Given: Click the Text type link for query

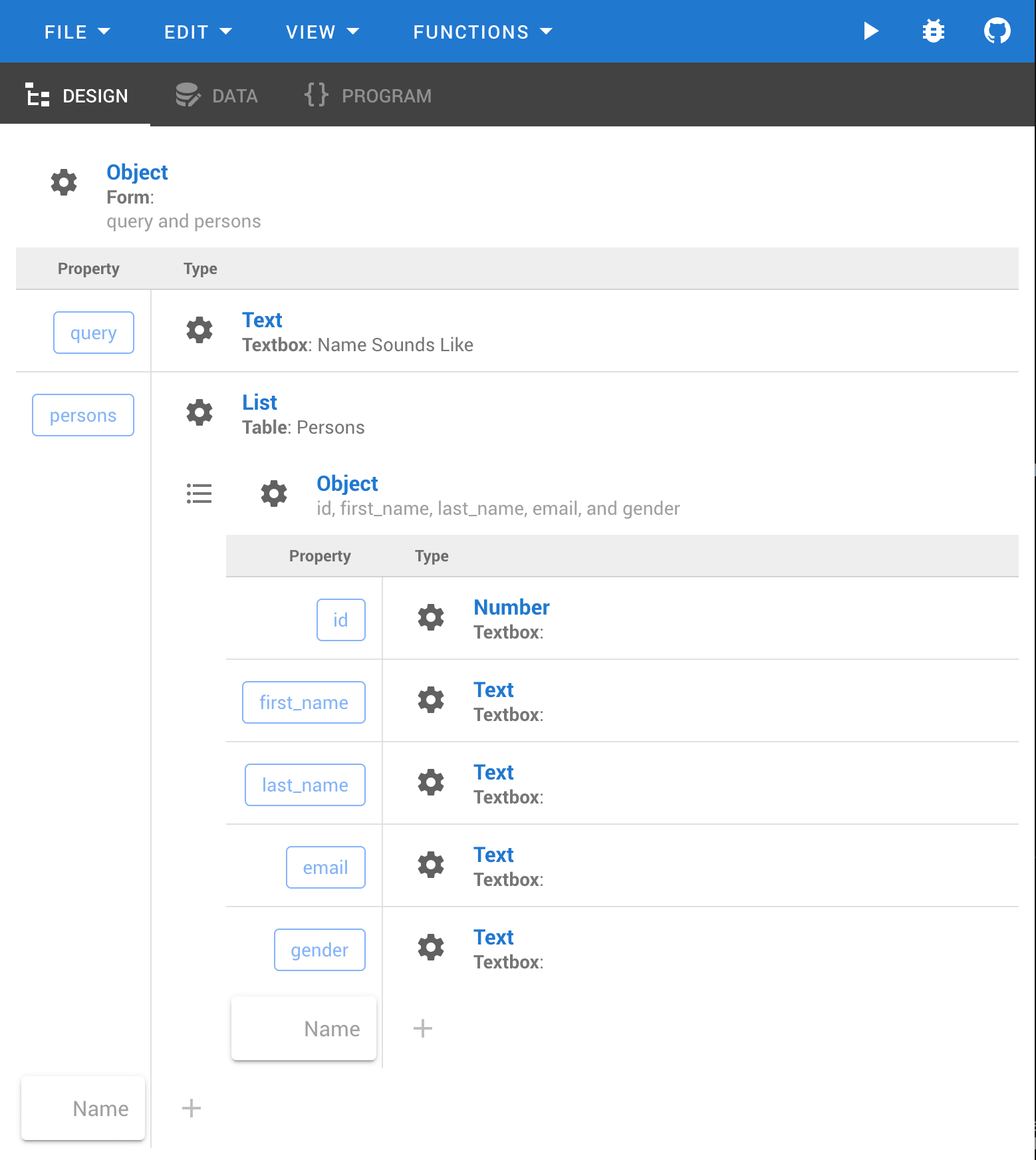Looking at the screenshot, I should tap(262, 320).
